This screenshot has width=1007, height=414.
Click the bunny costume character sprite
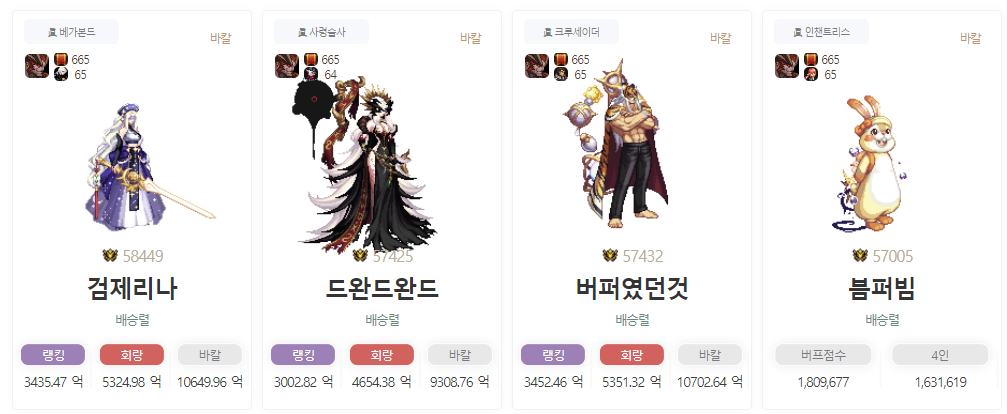[x=873, y=164]
